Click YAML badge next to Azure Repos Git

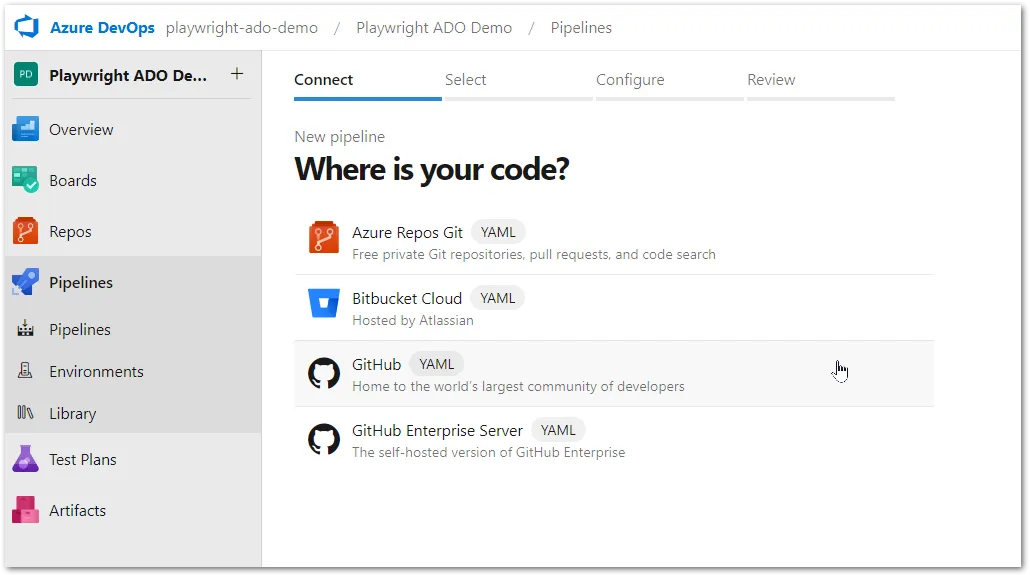coord(499,233)
